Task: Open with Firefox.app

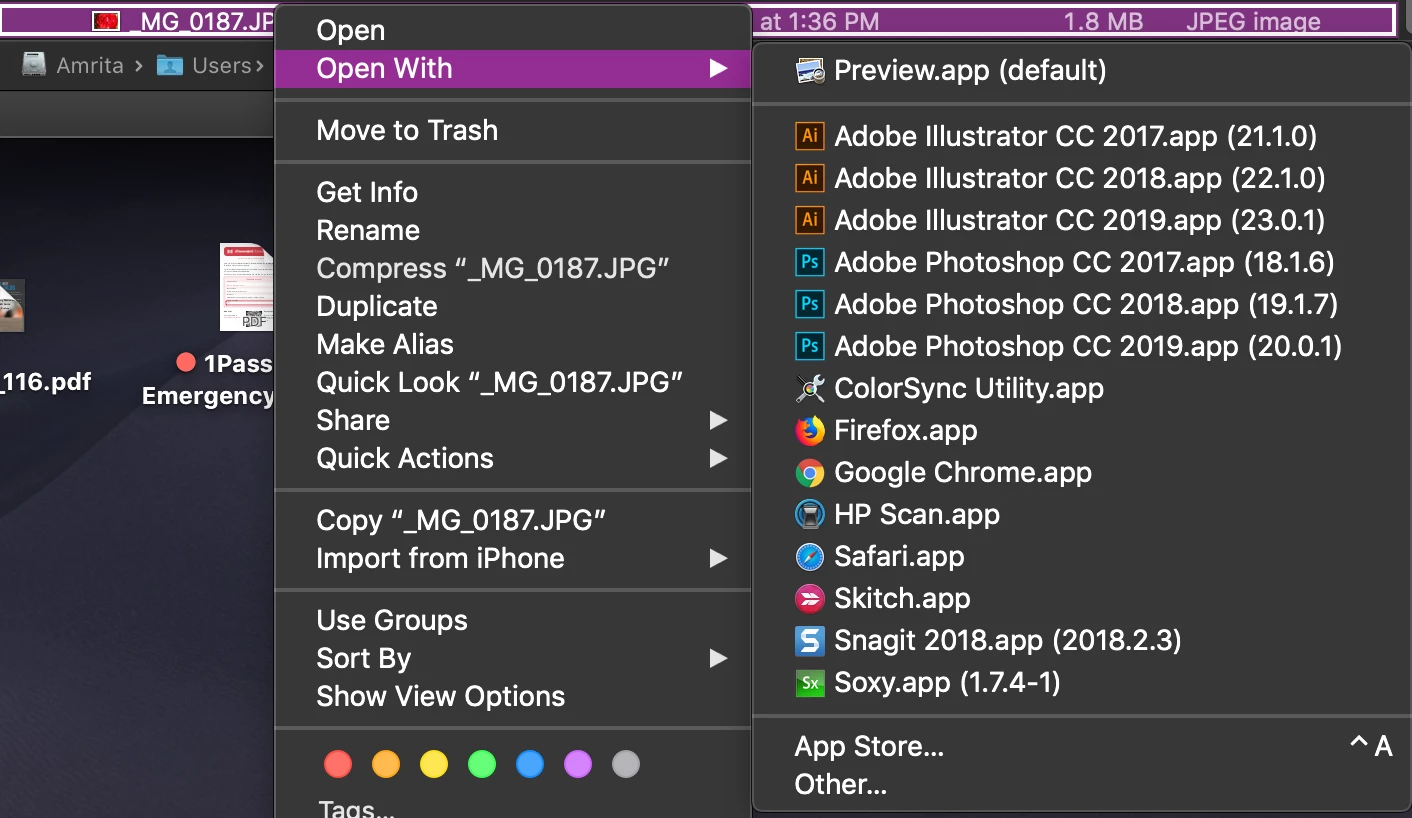Action: pos(1083,430)
